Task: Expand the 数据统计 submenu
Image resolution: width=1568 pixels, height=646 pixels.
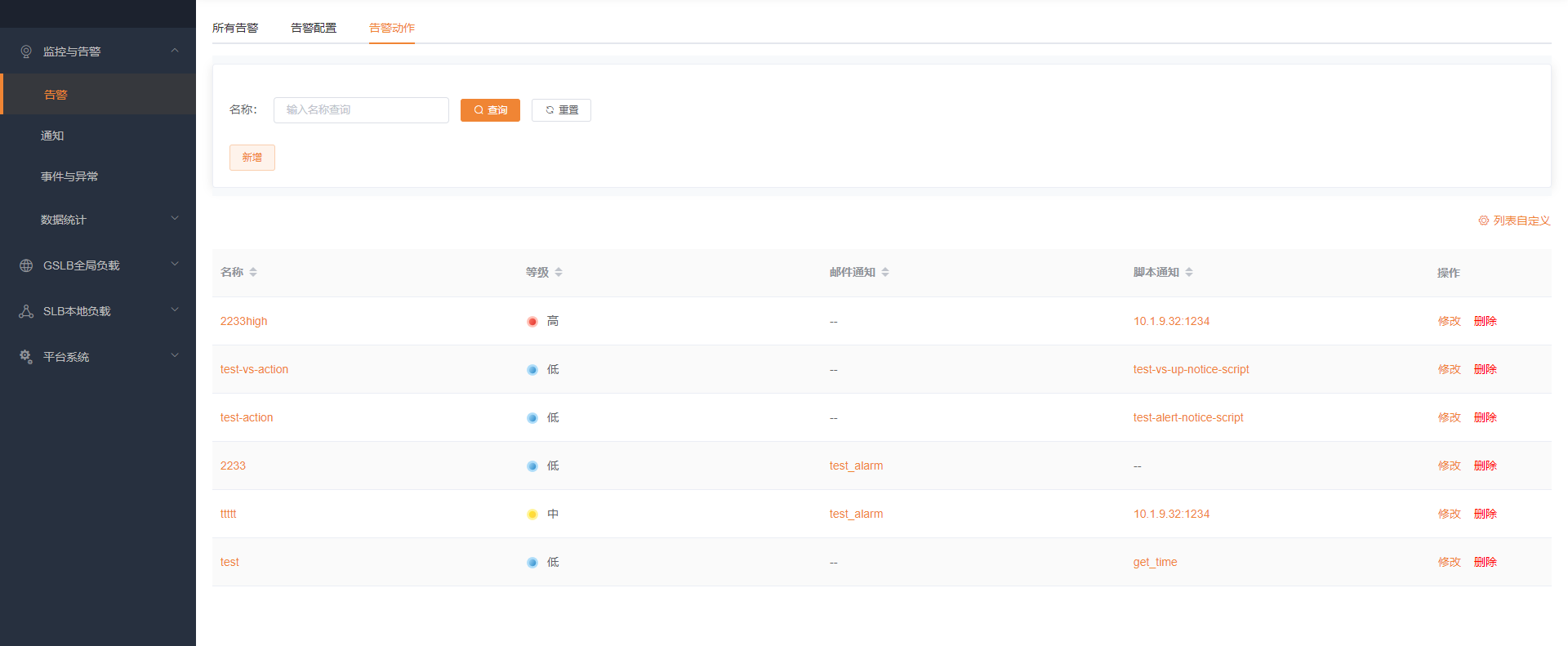Action: click(x=175, y=219)
